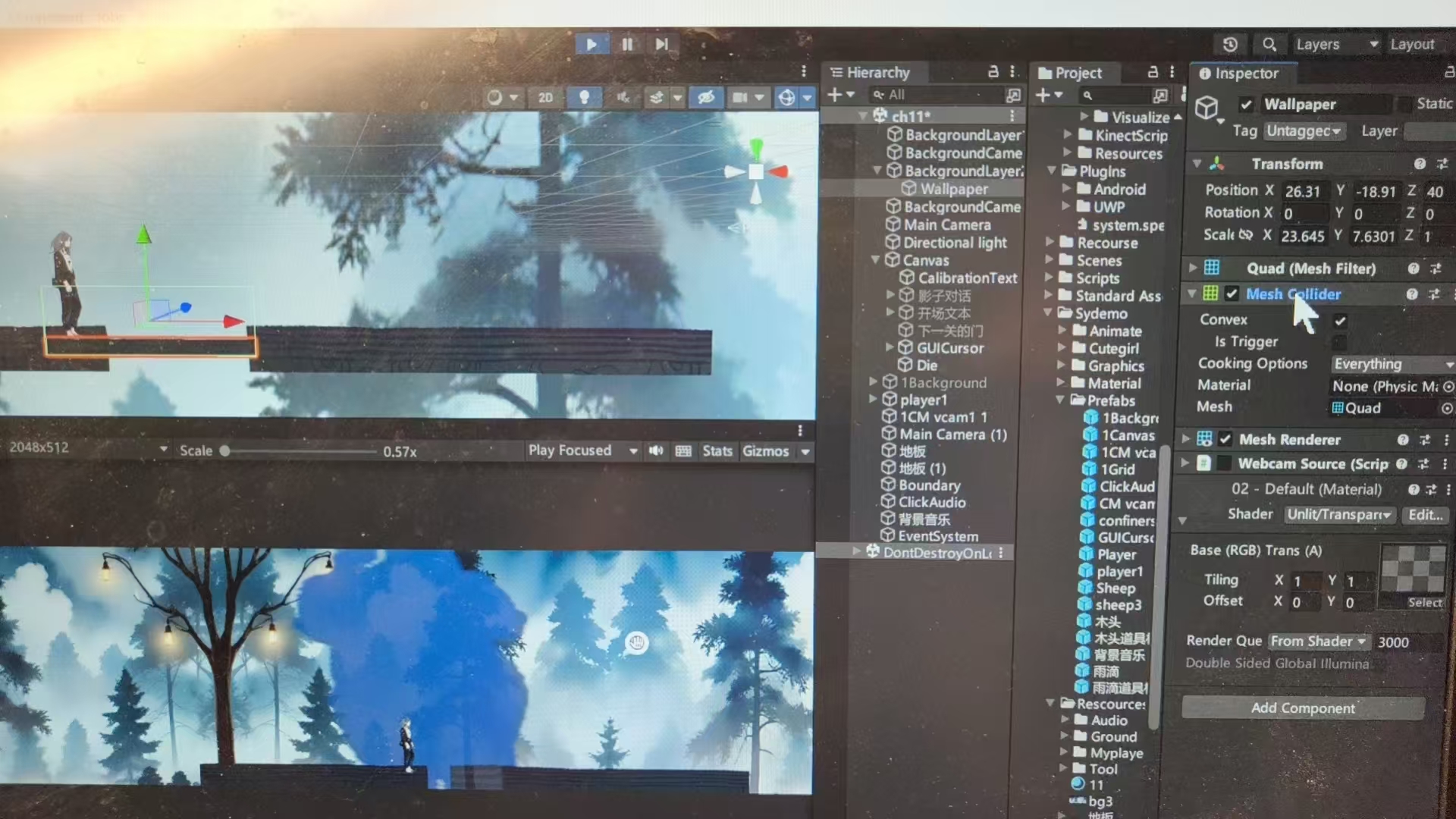Toggle Scene view lighting icon

click(x=583, y=97)
